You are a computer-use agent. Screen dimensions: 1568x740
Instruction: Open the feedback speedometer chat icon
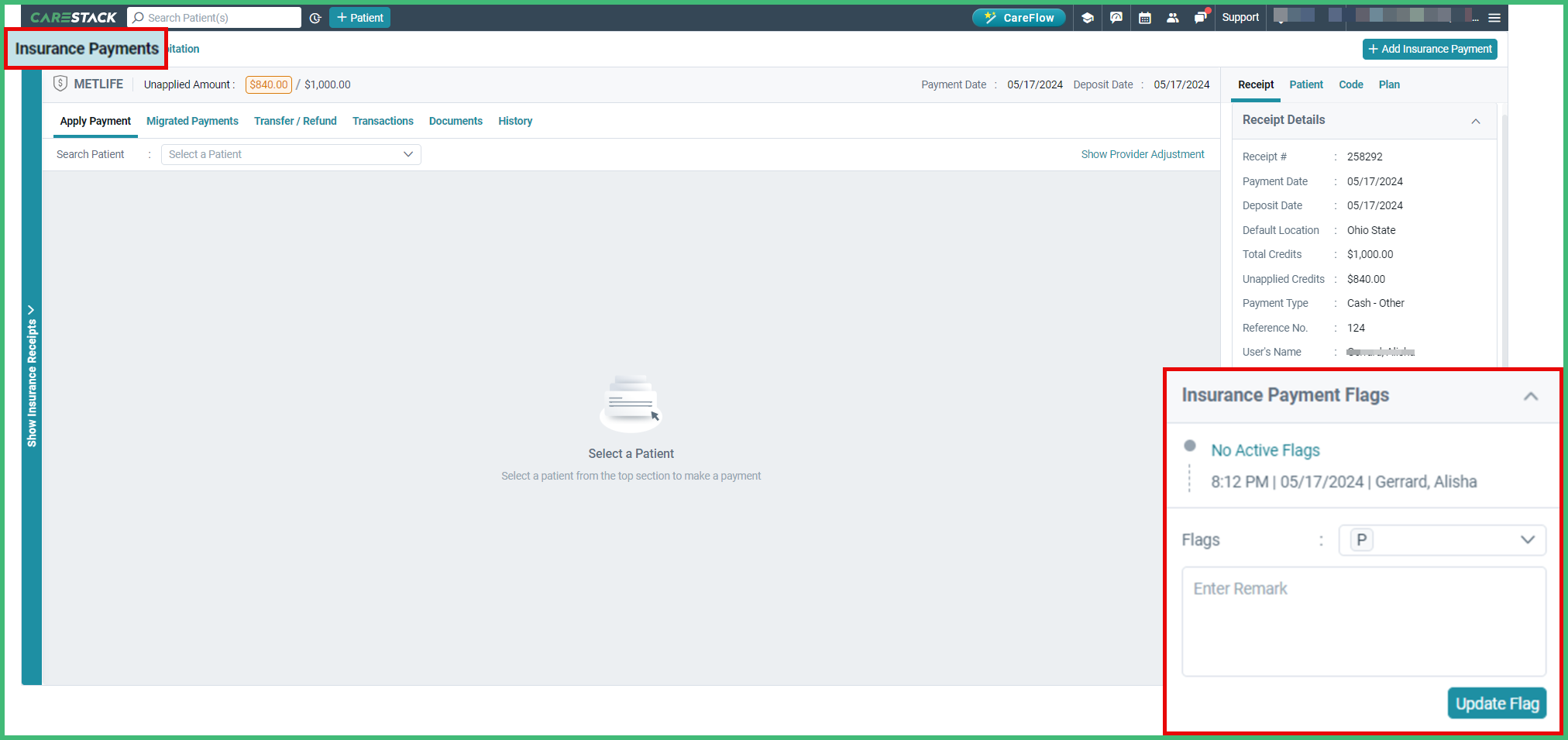click(1116, 17)
